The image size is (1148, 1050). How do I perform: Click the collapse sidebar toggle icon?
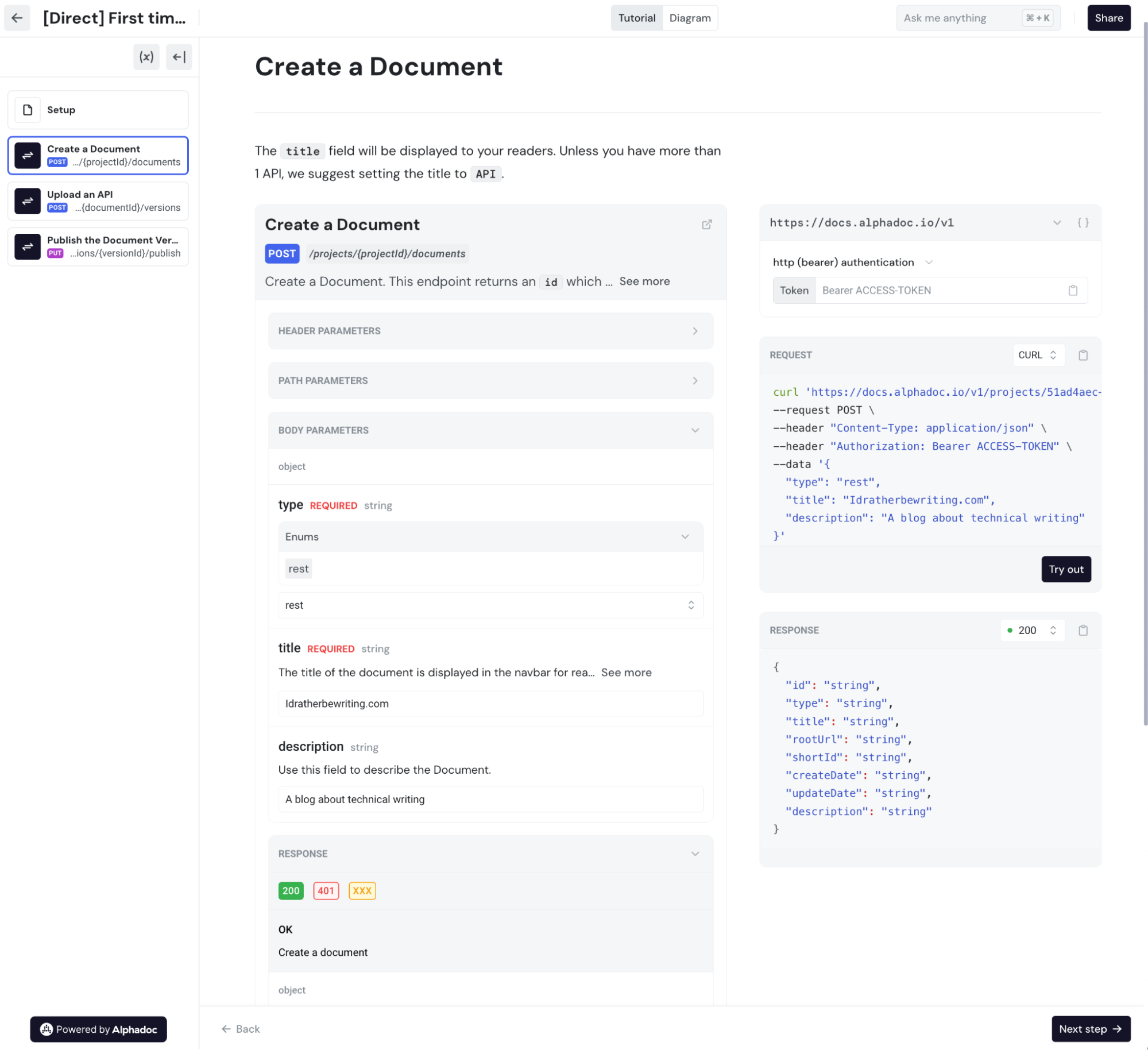tap(179, 57)
